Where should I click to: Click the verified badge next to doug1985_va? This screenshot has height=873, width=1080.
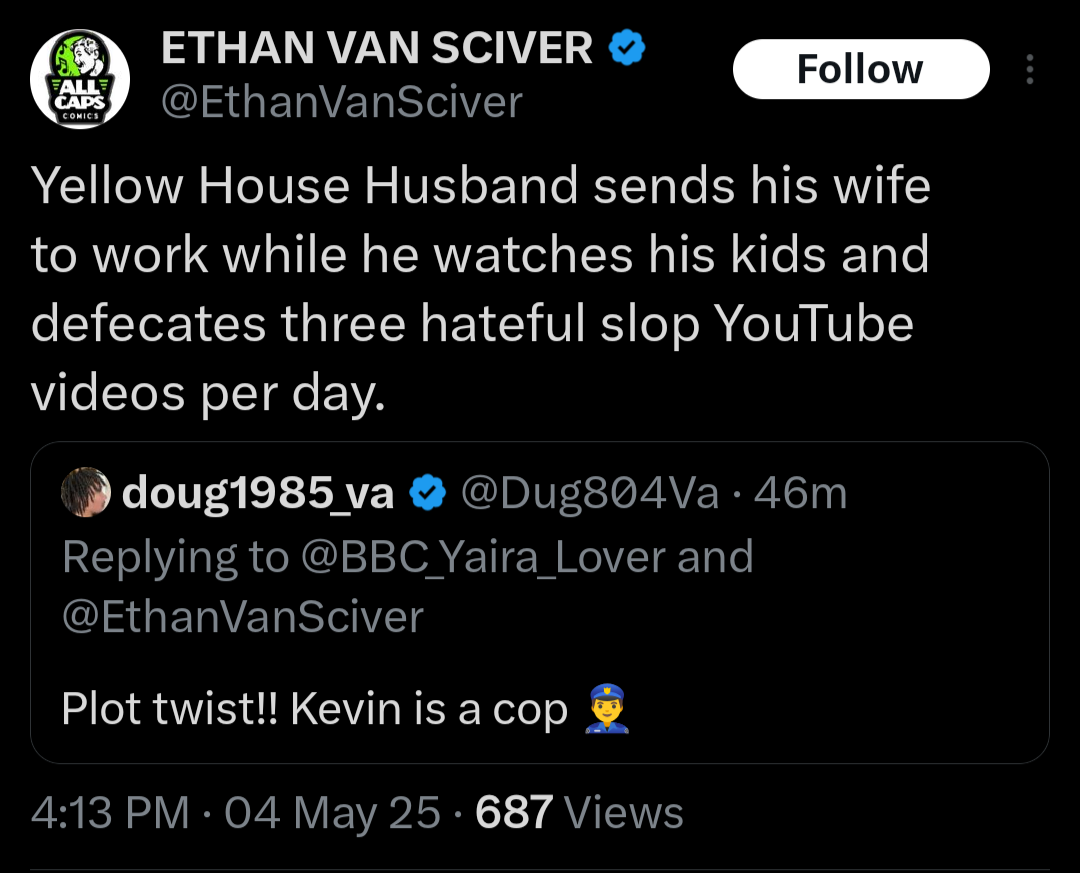(x=428, y=493)
